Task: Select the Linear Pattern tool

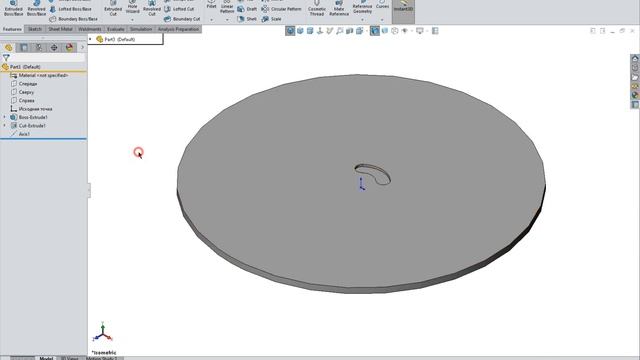Action: 227,7
